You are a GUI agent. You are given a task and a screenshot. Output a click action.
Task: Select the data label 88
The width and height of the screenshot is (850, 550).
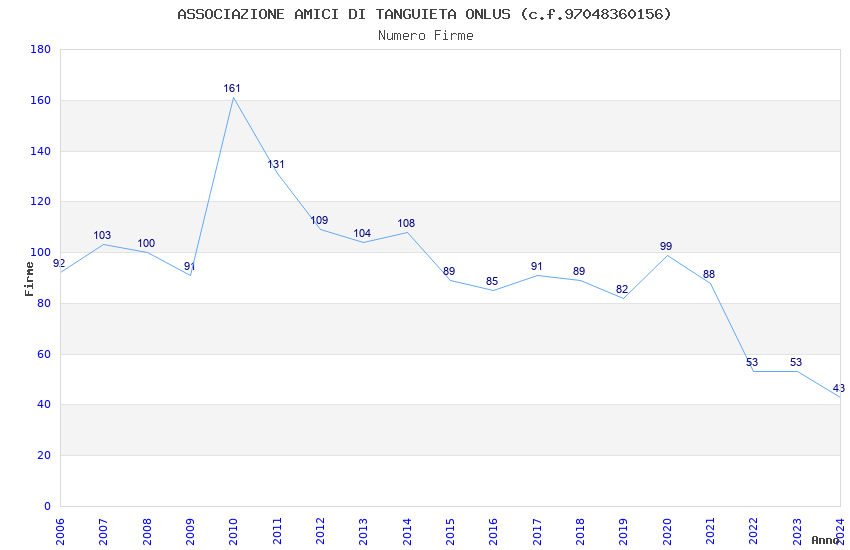click(709, 274)
